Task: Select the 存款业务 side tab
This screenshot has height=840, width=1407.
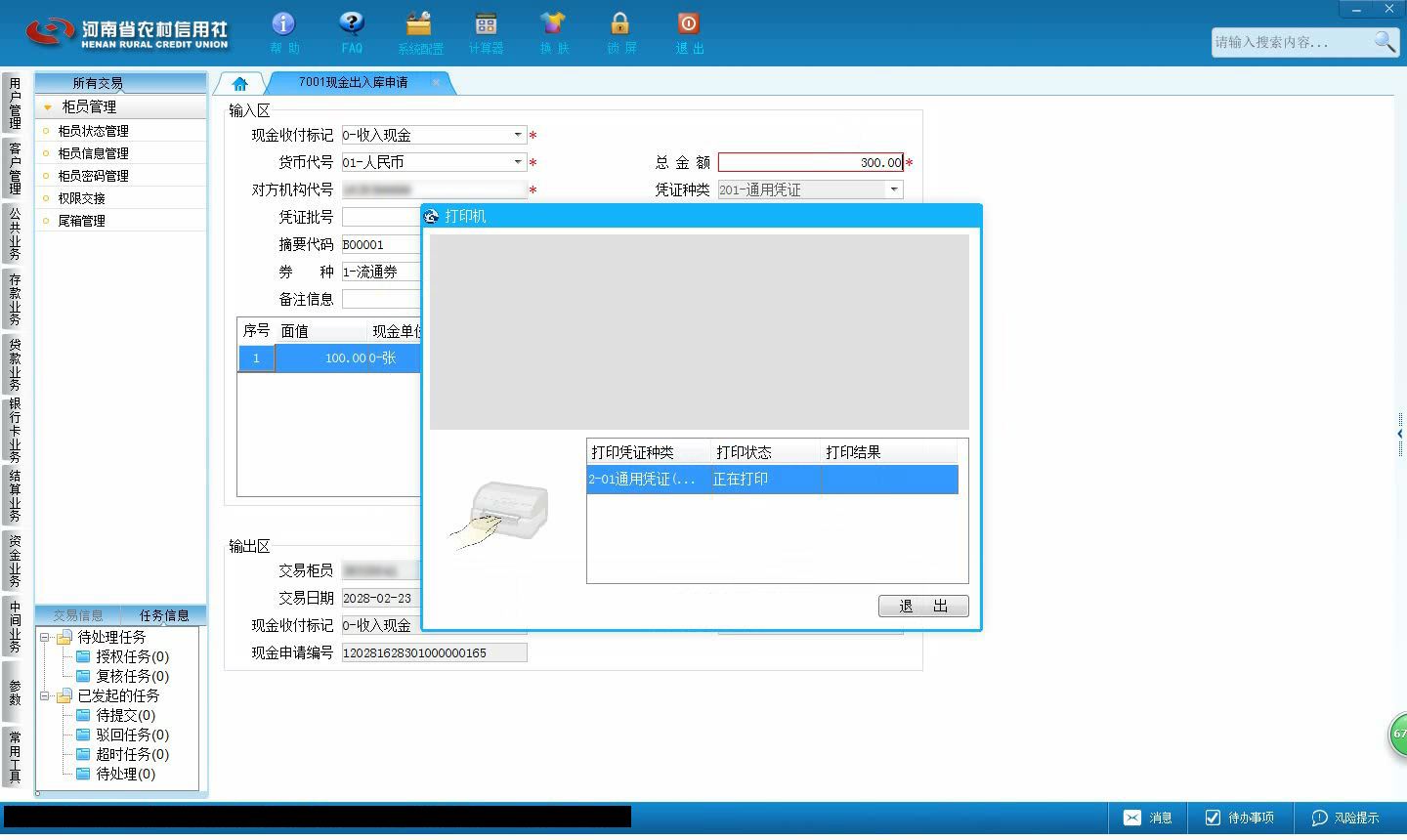Action: [x=15, y=300]
